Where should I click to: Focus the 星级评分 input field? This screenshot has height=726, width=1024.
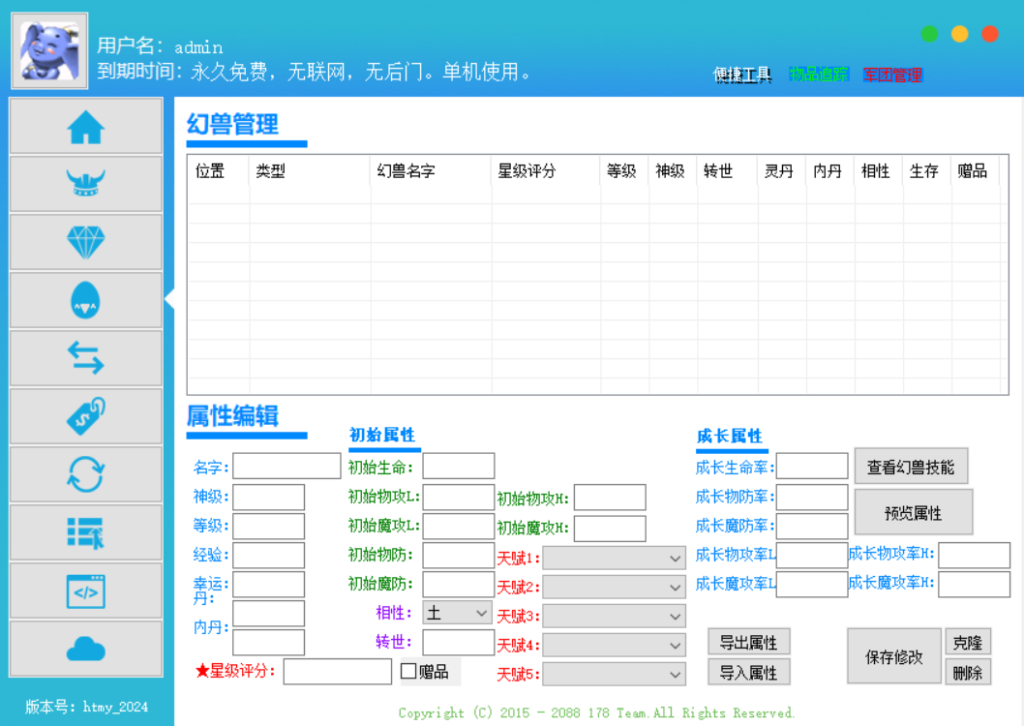tap(337, 671)
